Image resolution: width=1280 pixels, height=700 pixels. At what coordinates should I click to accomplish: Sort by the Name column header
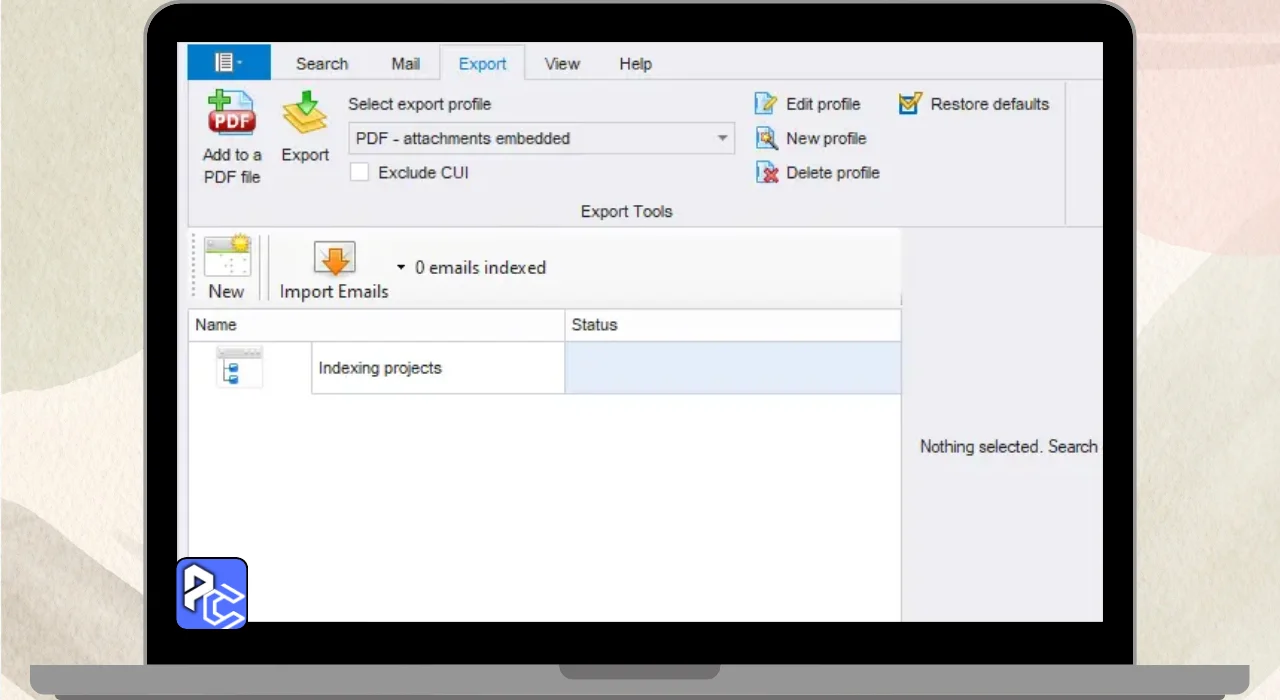(x=377, y=325)
